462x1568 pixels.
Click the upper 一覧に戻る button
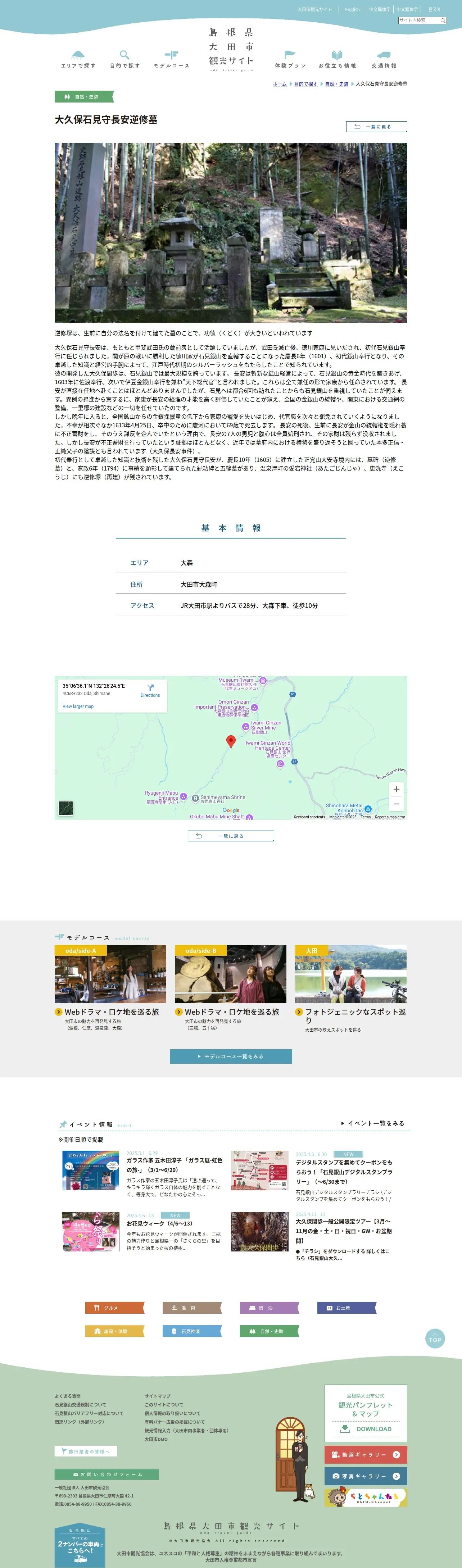click(376, 127)
